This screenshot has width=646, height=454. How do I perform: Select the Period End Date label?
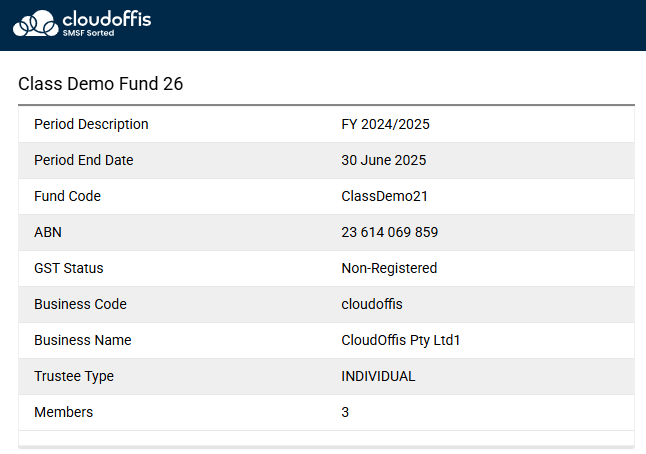(83, 160)
